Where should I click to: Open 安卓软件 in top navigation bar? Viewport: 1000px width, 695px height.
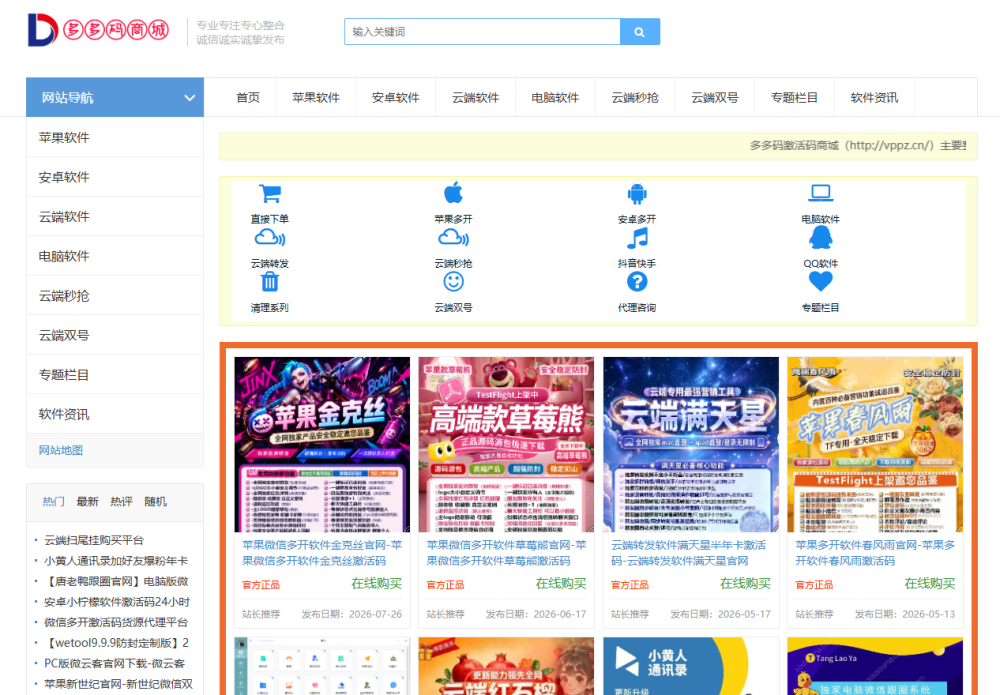click(395, 98)
